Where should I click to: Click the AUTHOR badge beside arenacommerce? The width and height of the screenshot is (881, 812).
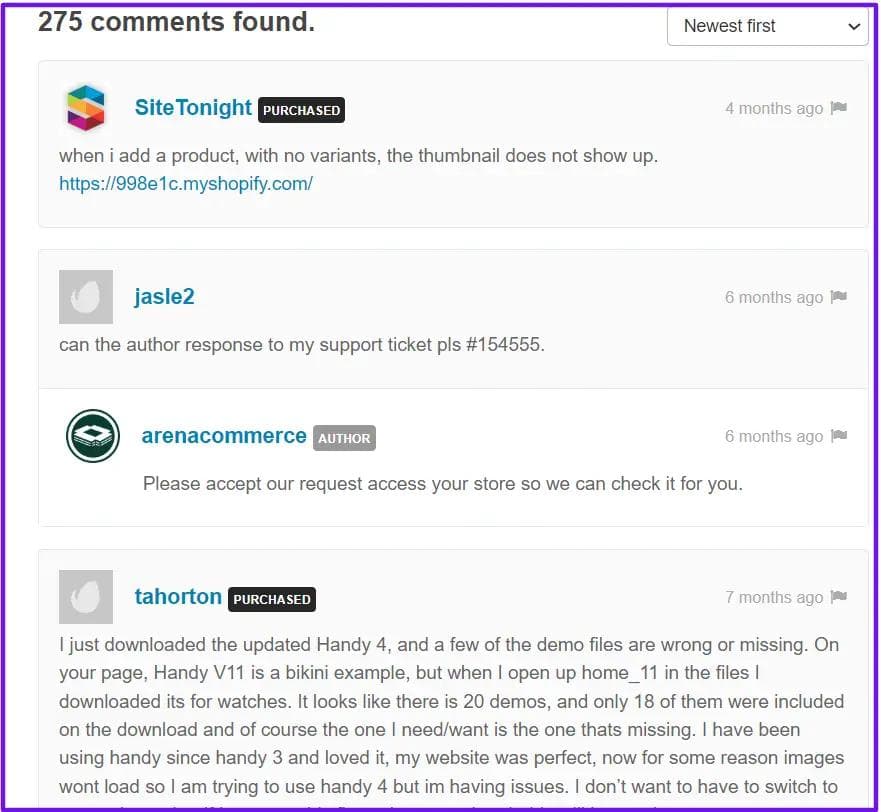click(344, 438)
